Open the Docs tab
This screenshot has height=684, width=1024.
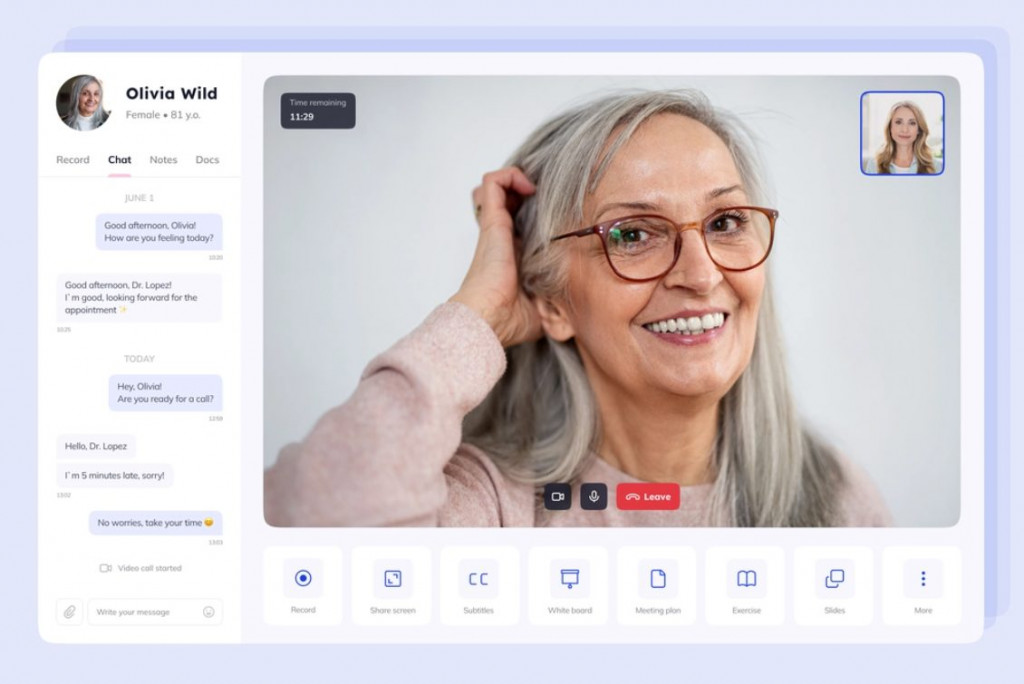207,159
